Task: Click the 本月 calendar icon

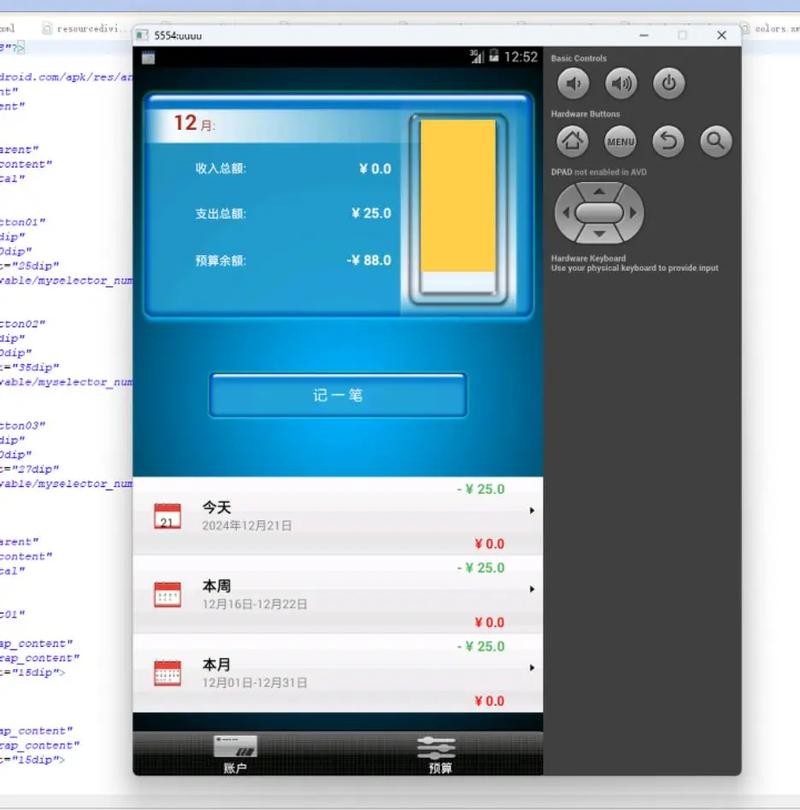Action: pos(167,672)
